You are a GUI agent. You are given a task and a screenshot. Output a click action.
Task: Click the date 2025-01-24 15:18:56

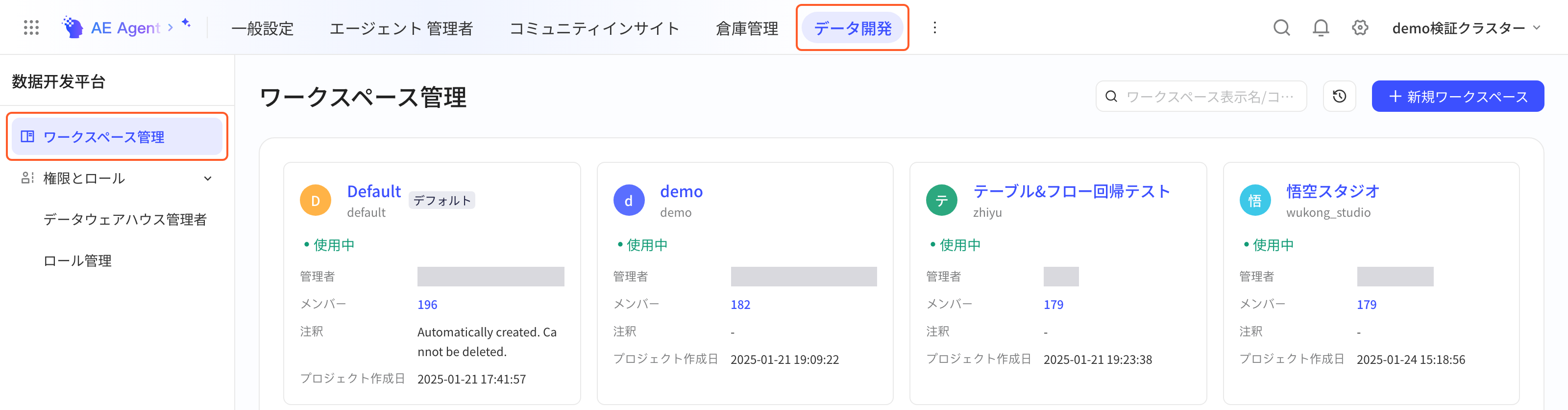click(1410, 359)
